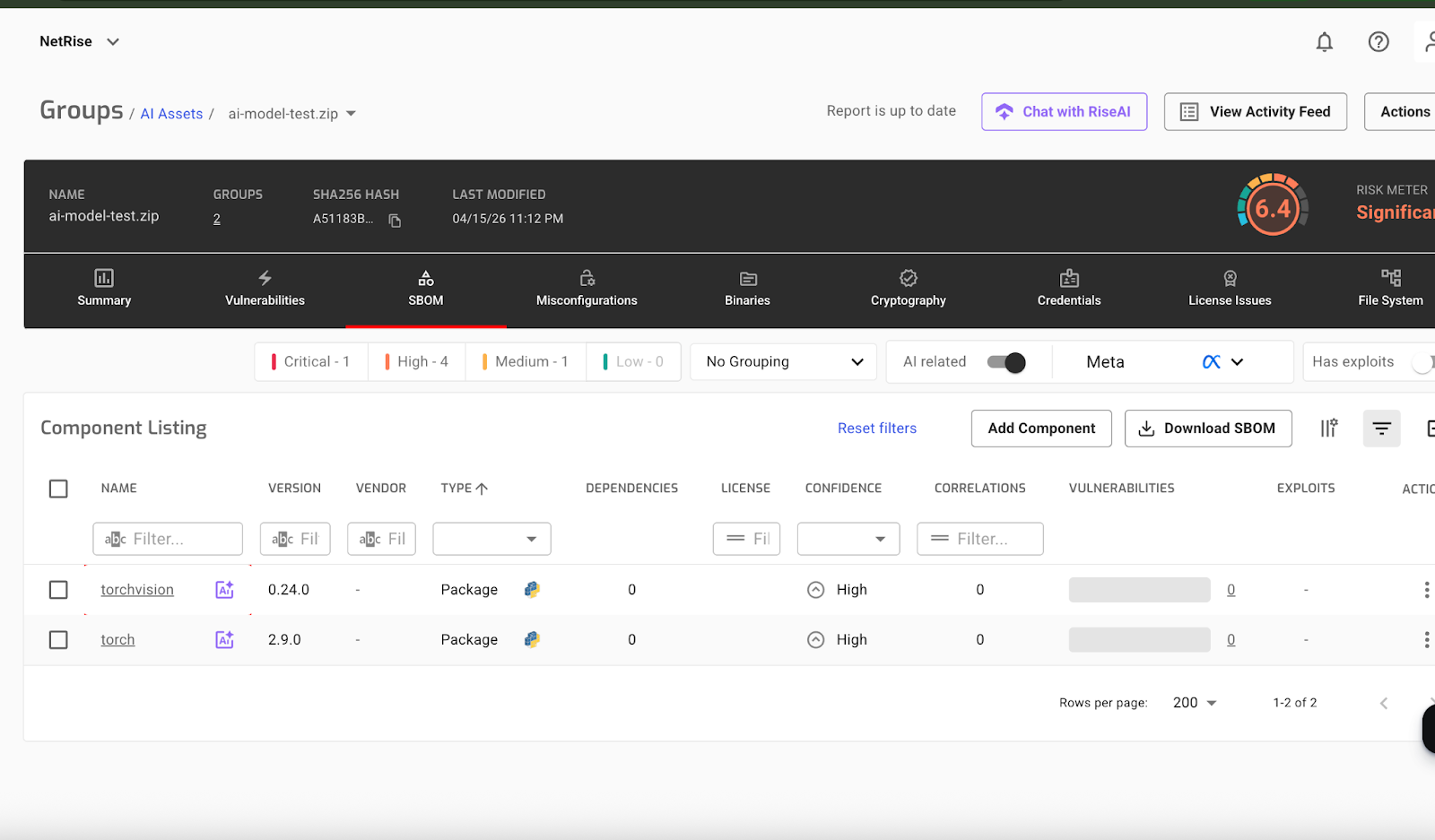Open row actions menu for torch
Screen dimensions: 1435x840
click(x=1426, y=640)
